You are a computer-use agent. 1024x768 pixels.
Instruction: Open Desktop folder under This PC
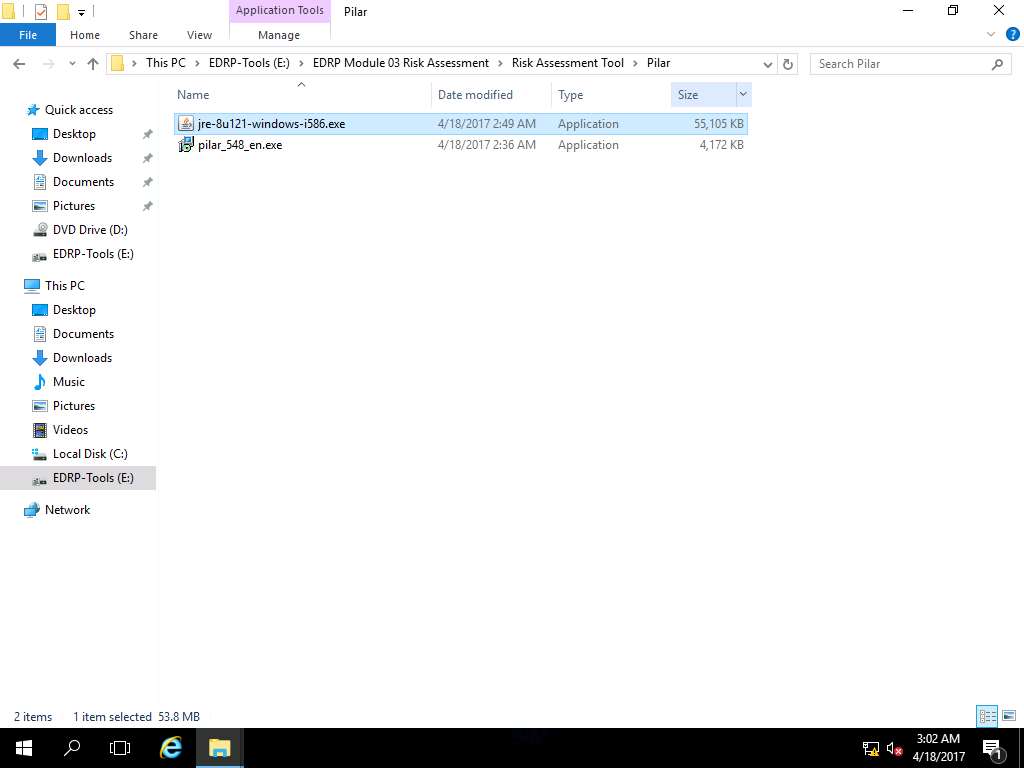(74, 310)
